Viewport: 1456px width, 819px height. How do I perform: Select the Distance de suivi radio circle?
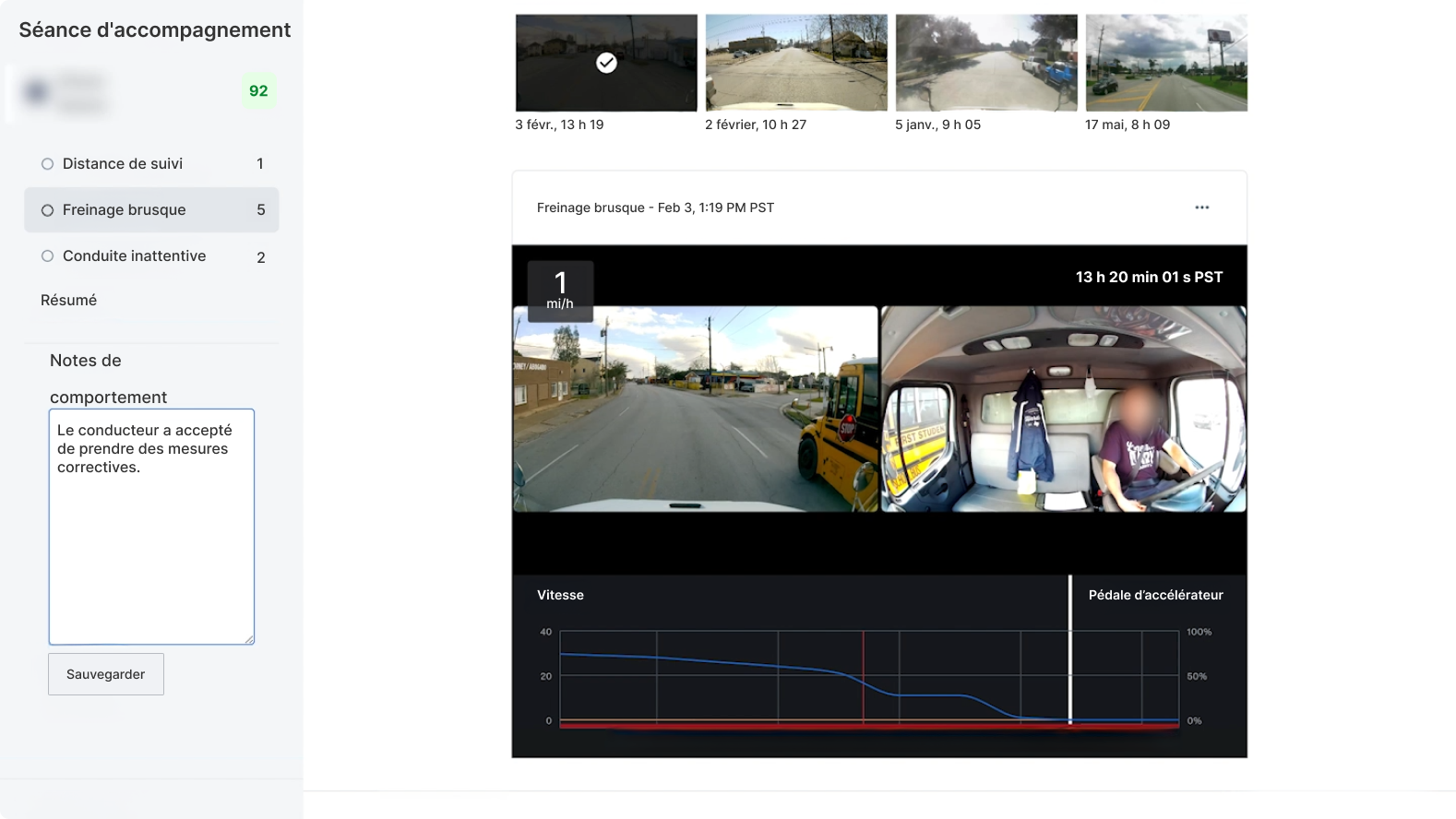tap(47, 164)
